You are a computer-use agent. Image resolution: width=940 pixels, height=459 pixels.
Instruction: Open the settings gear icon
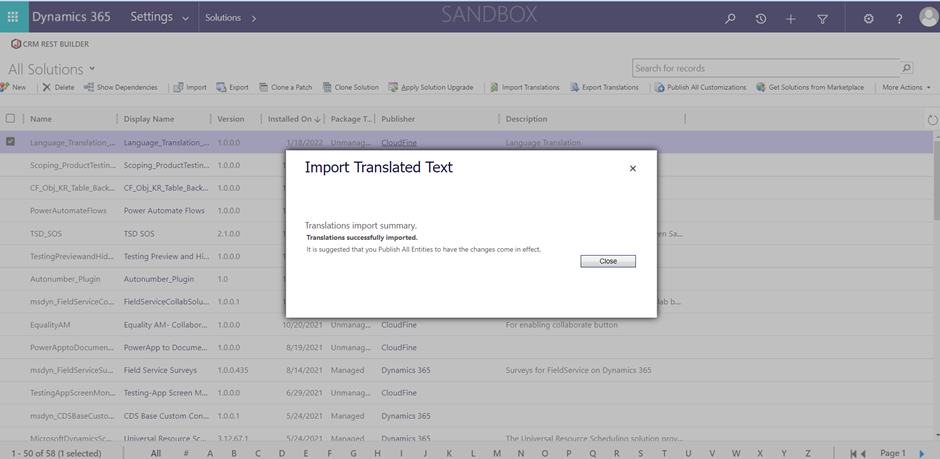pos(868,19)
